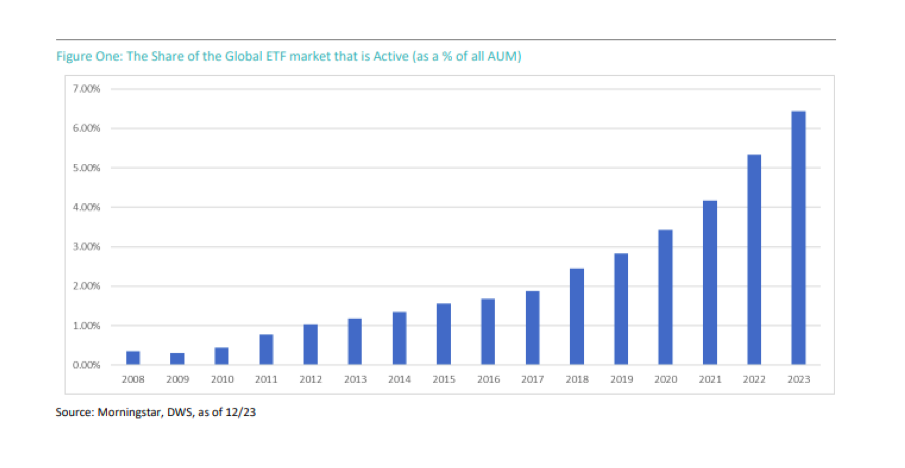
Task: Click the 2013 bar
Action: 355,342
